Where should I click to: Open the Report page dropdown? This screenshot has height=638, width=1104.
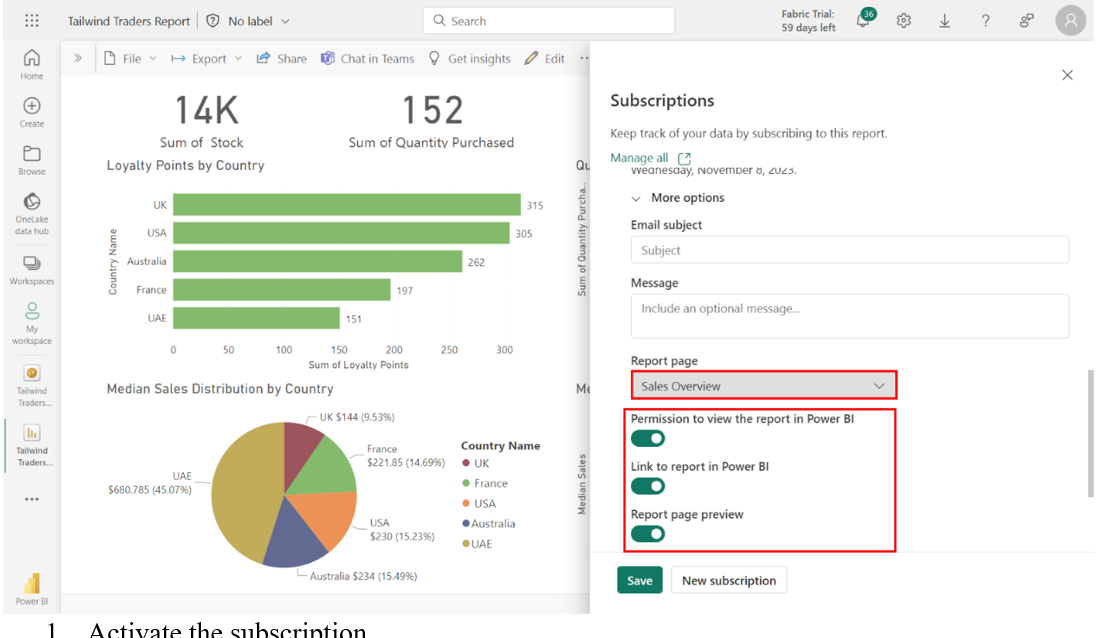point(763,386)
